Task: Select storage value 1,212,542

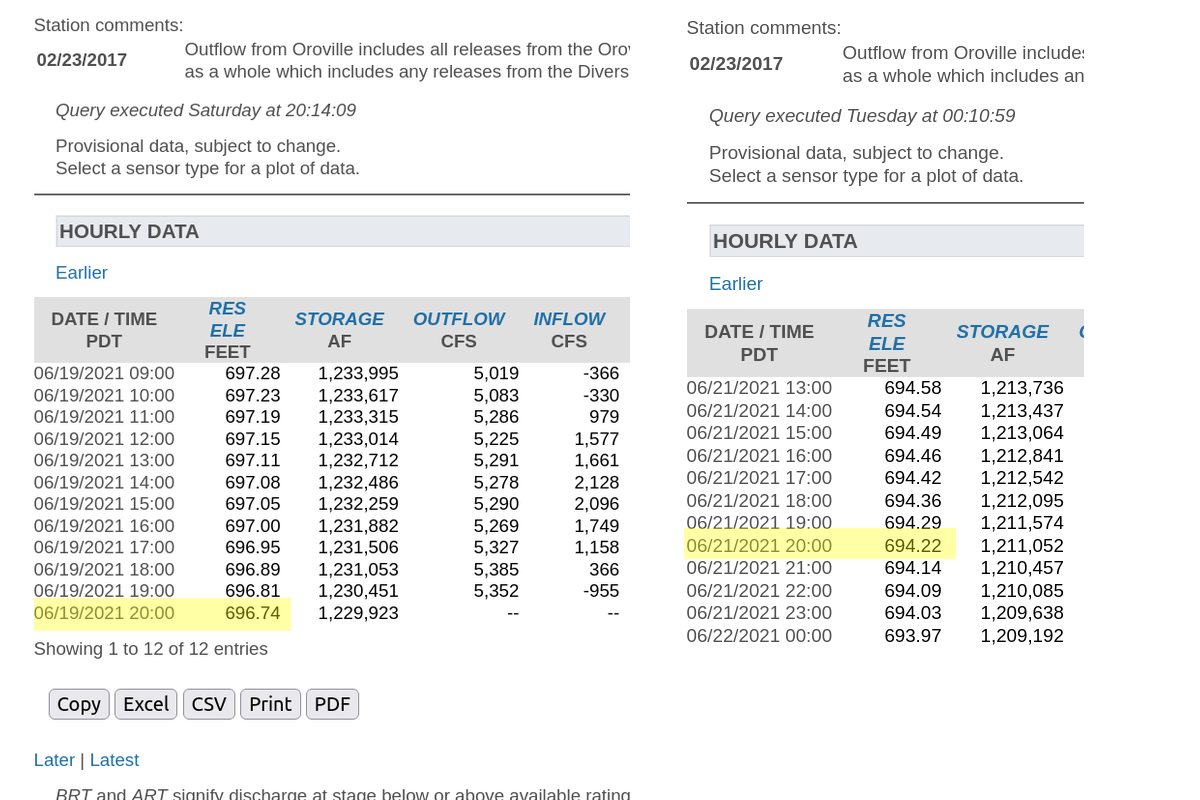Action: (1022, 478)
